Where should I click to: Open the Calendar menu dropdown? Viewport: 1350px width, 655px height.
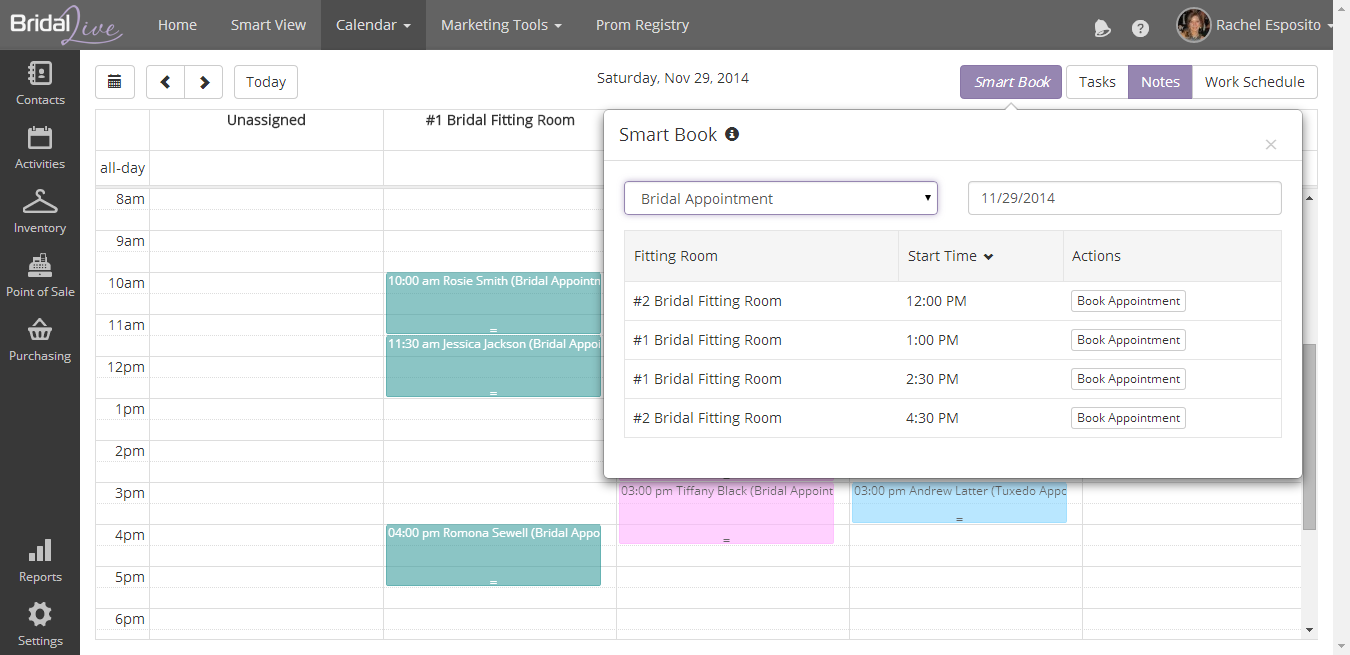373,25
